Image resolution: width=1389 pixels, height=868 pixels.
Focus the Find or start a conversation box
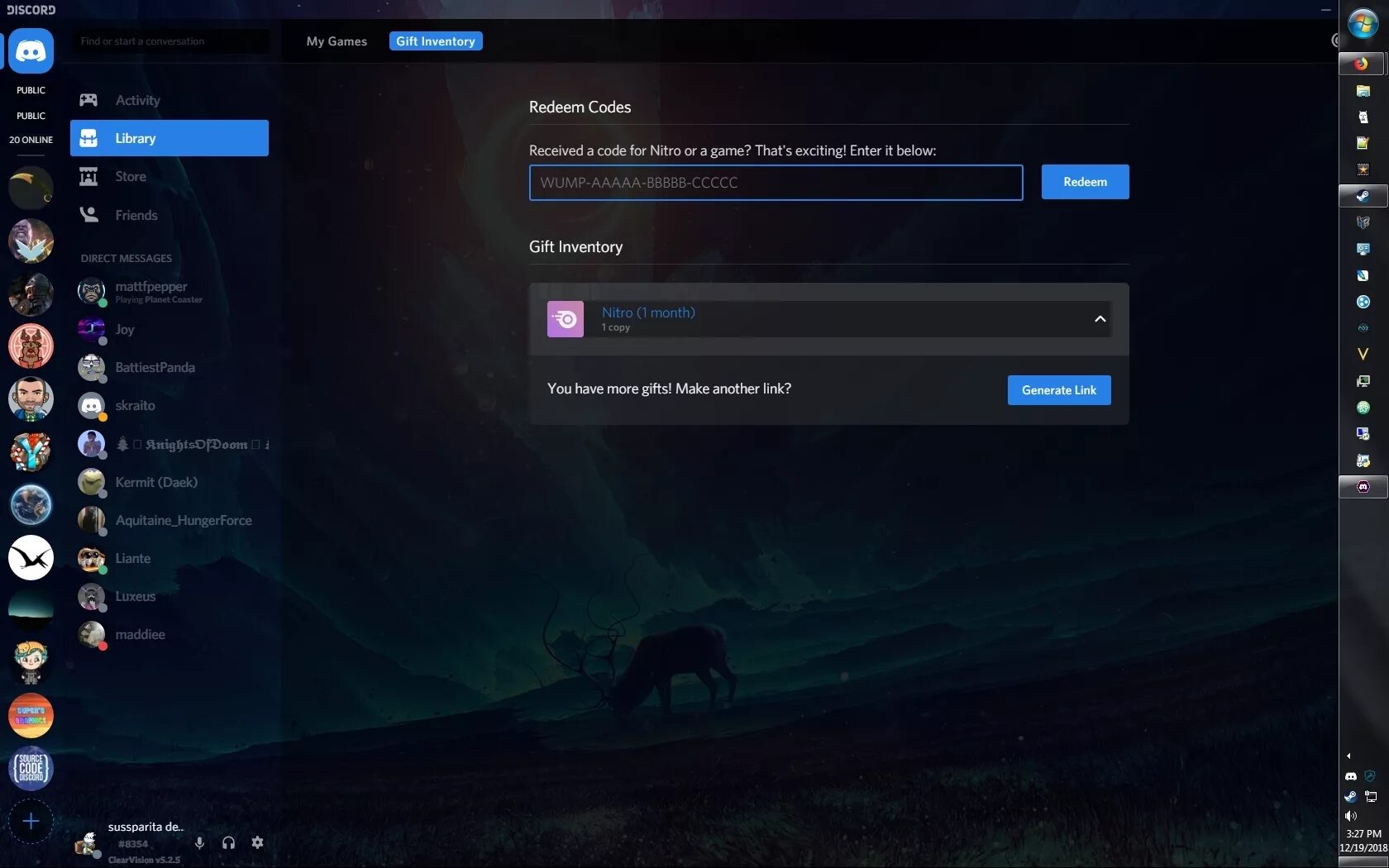tap(172, 41)
